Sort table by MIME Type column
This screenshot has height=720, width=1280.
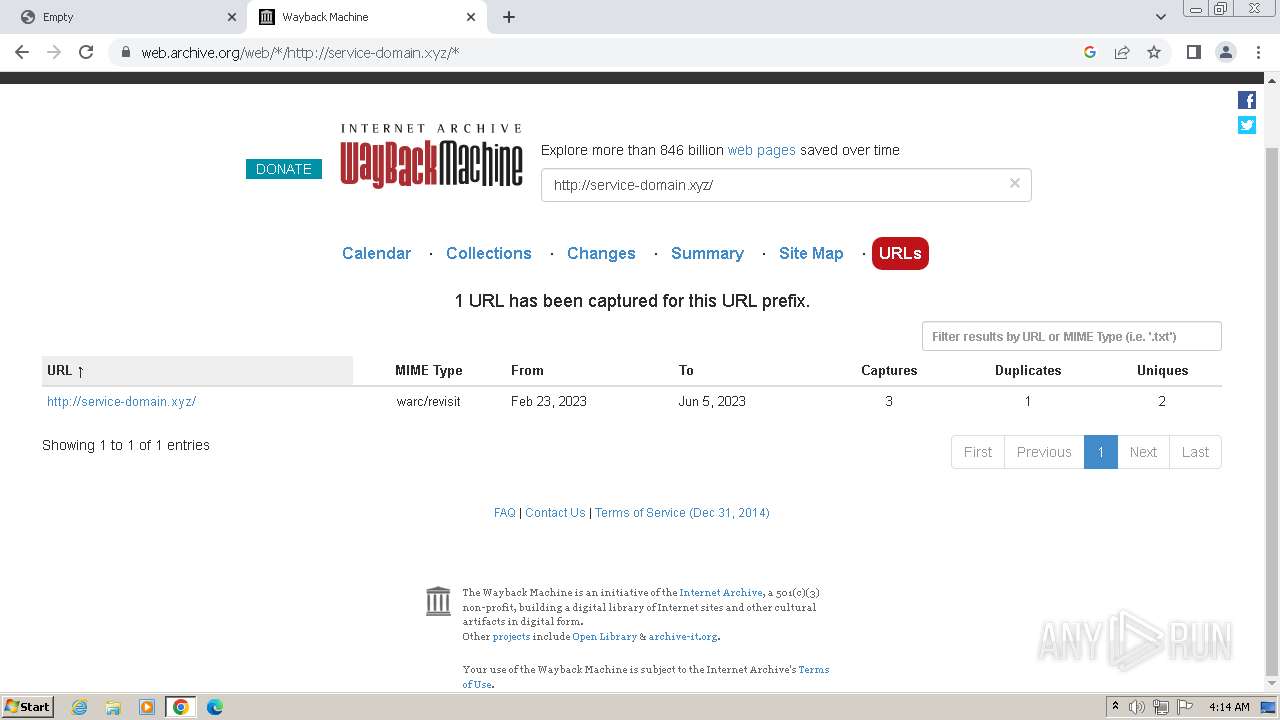[x=428, y=370]
